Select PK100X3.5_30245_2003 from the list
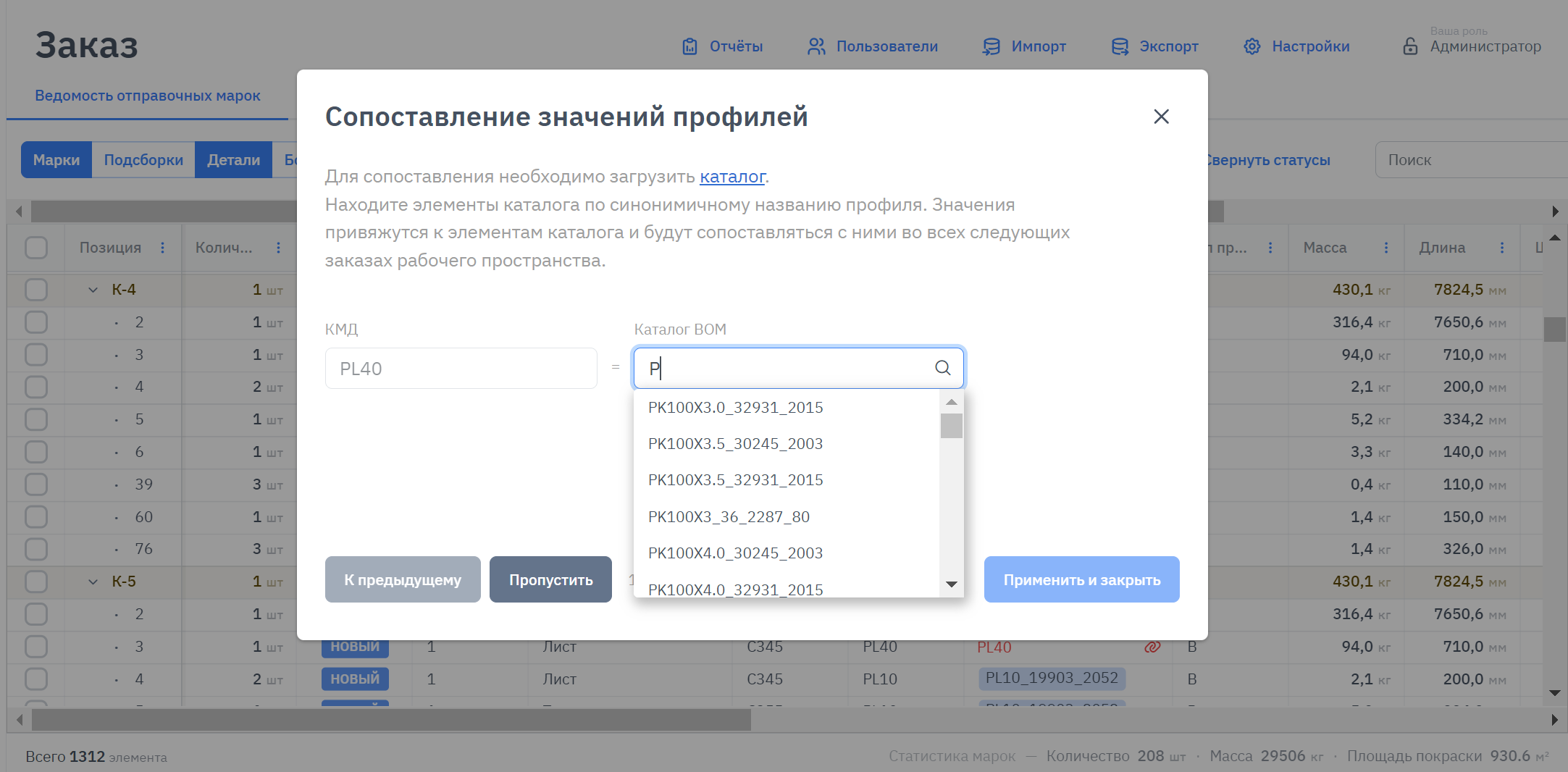1568x772 pixels. [786, 444]
